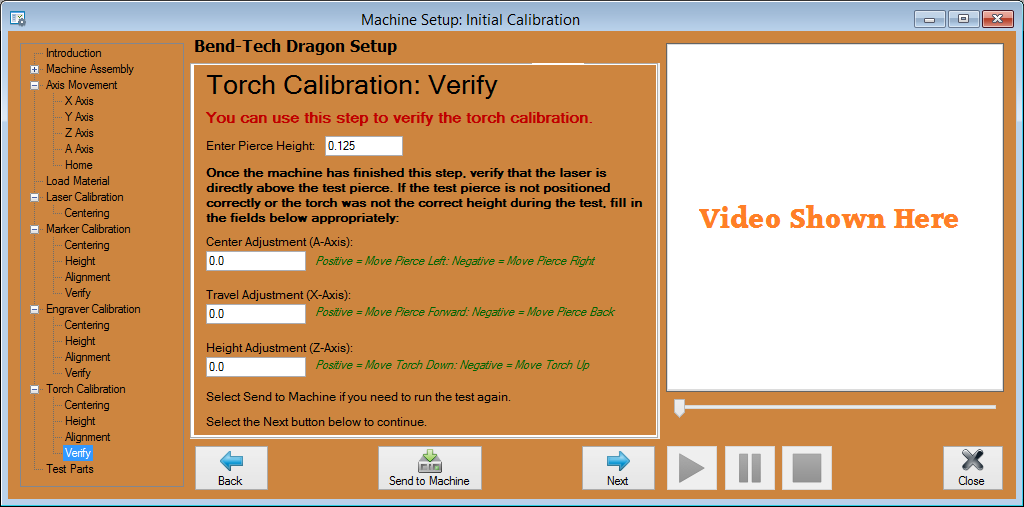Close the setup with the Close button
Screen dimensions: 1024x507
pos(972,468)
